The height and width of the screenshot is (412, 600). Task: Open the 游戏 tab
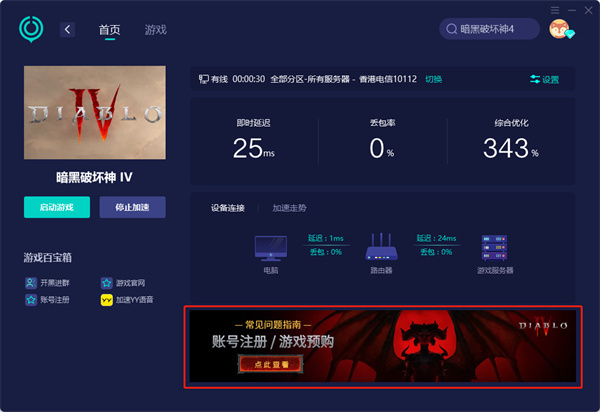[156, 30]
